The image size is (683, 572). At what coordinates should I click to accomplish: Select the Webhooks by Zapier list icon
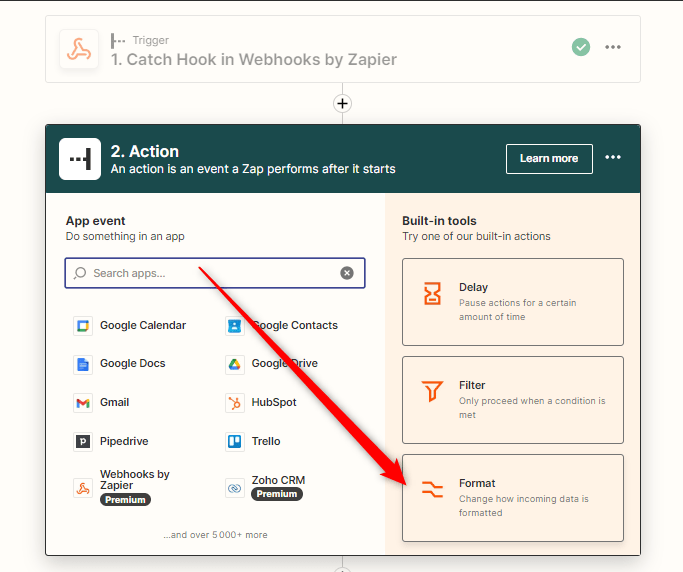(x=83, y=488)
